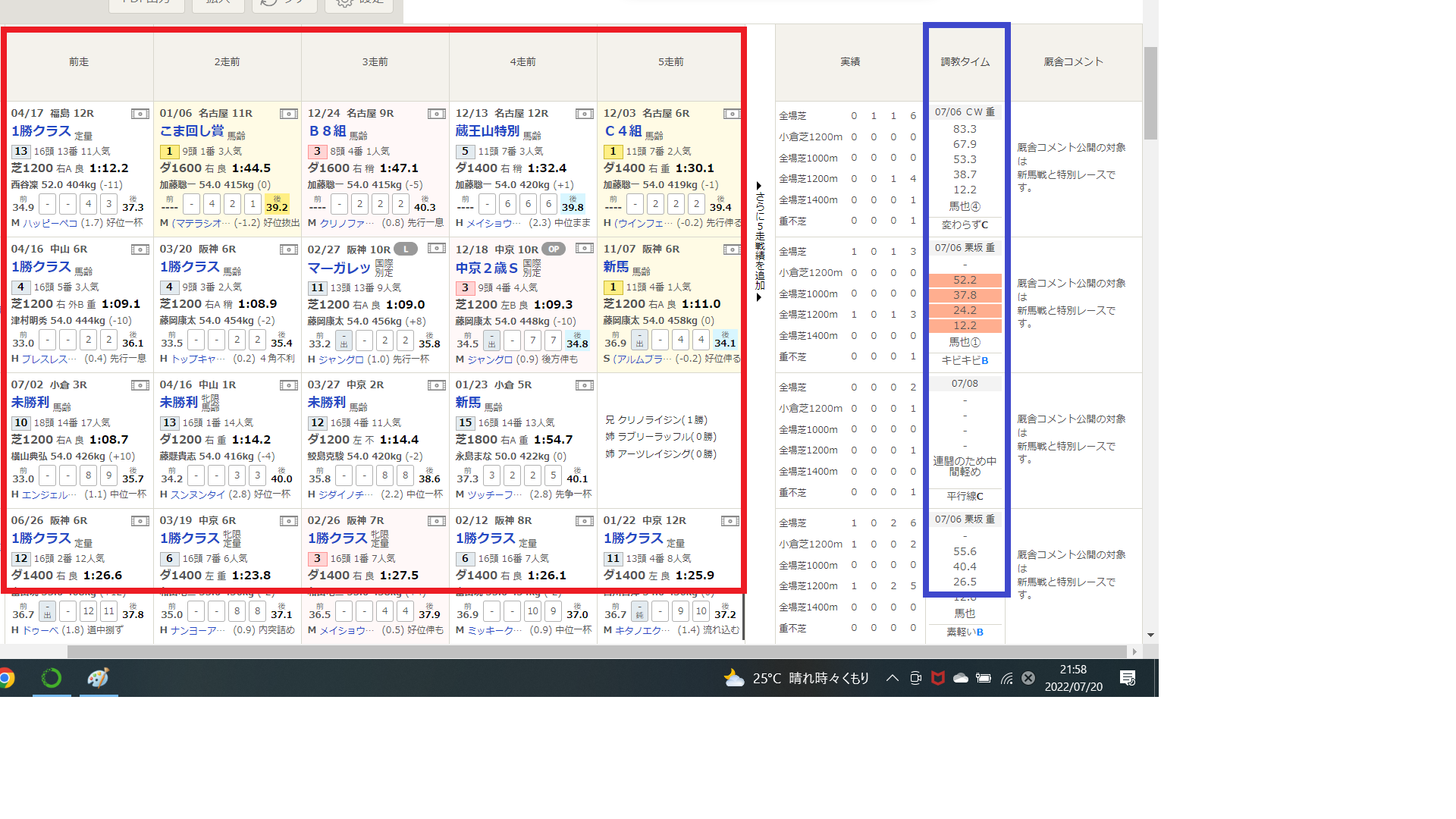1456x819 pixels.
Task: Open video icon for 02/26 阪神 7R race
Action: (436, 521)
